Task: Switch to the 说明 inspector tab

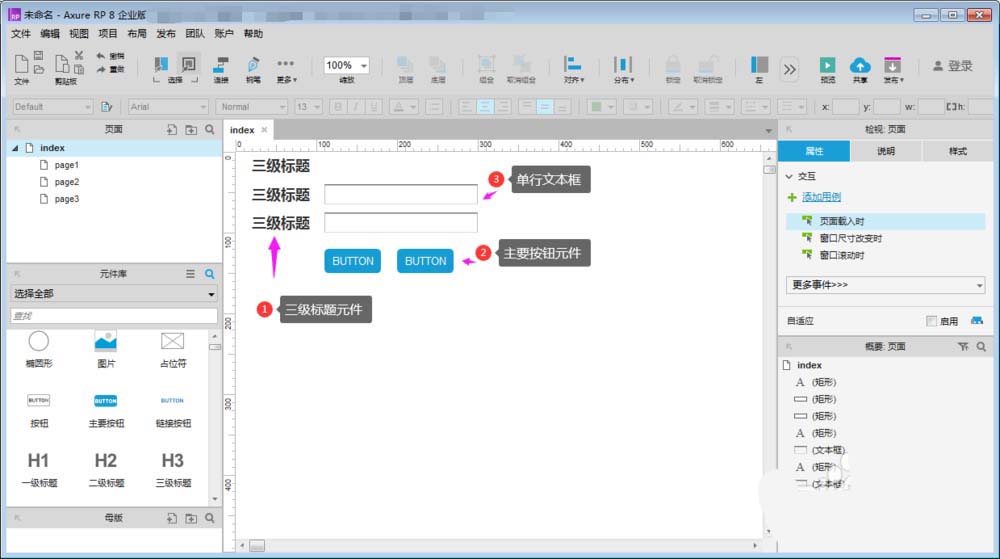Action: pos(885,151)
